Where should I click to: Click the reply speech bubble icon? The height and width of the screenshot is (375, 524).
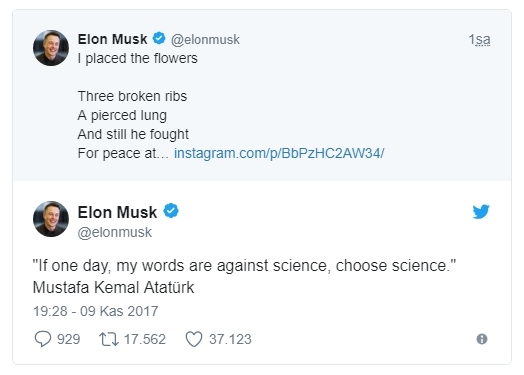click(43, 339)
